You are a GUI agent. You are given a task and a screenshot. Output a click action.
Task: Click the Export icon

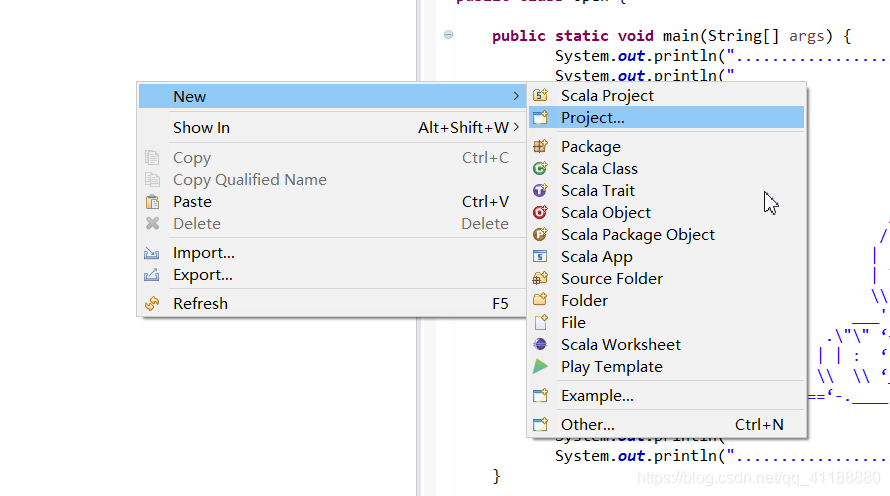pyautogui.click(x=152, y=275)
